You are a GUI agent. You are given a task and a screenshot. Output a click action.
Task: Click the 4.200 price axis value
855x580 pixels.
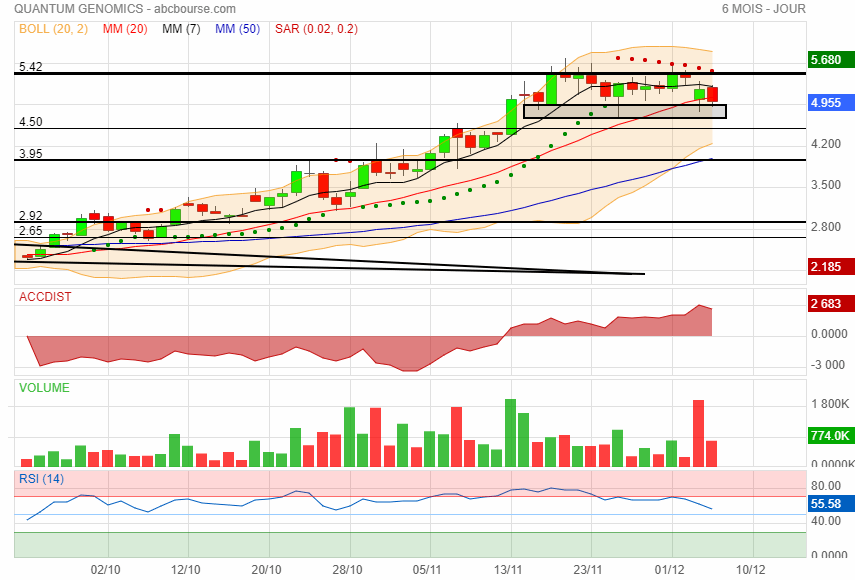pos(826,144)
